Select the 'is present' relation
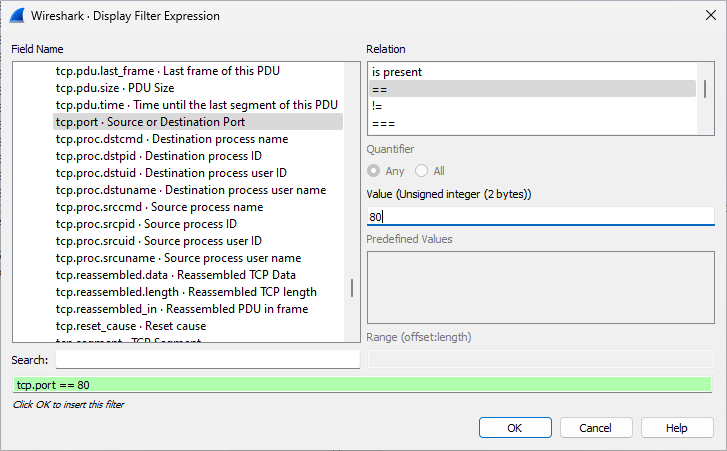727x451 pixels. [533, 72]
